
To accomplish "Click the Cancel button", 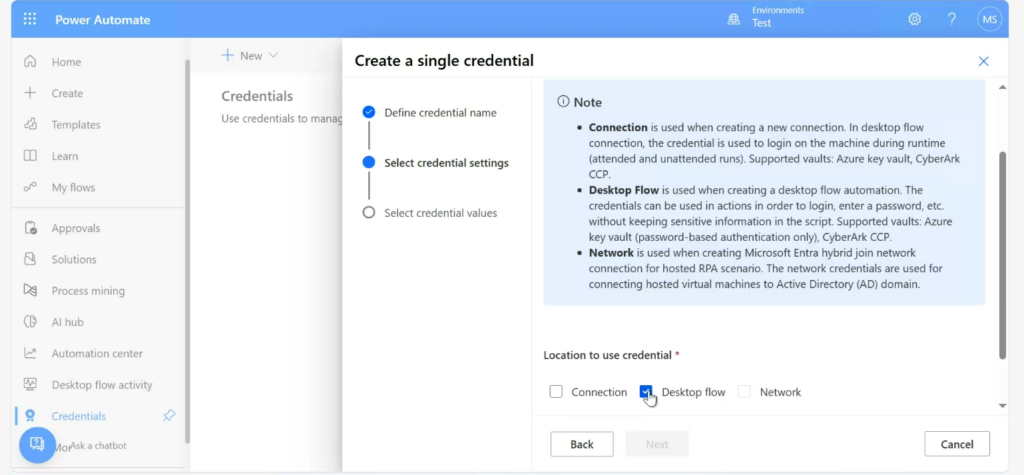I will coord(957,444).
